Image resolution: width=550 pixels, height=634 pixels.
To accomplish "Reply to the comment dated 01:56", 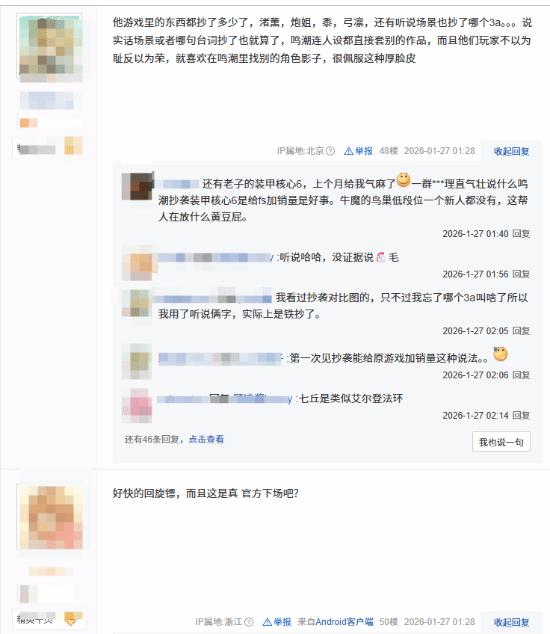I will pyautogui.click(x=521, y=274).
